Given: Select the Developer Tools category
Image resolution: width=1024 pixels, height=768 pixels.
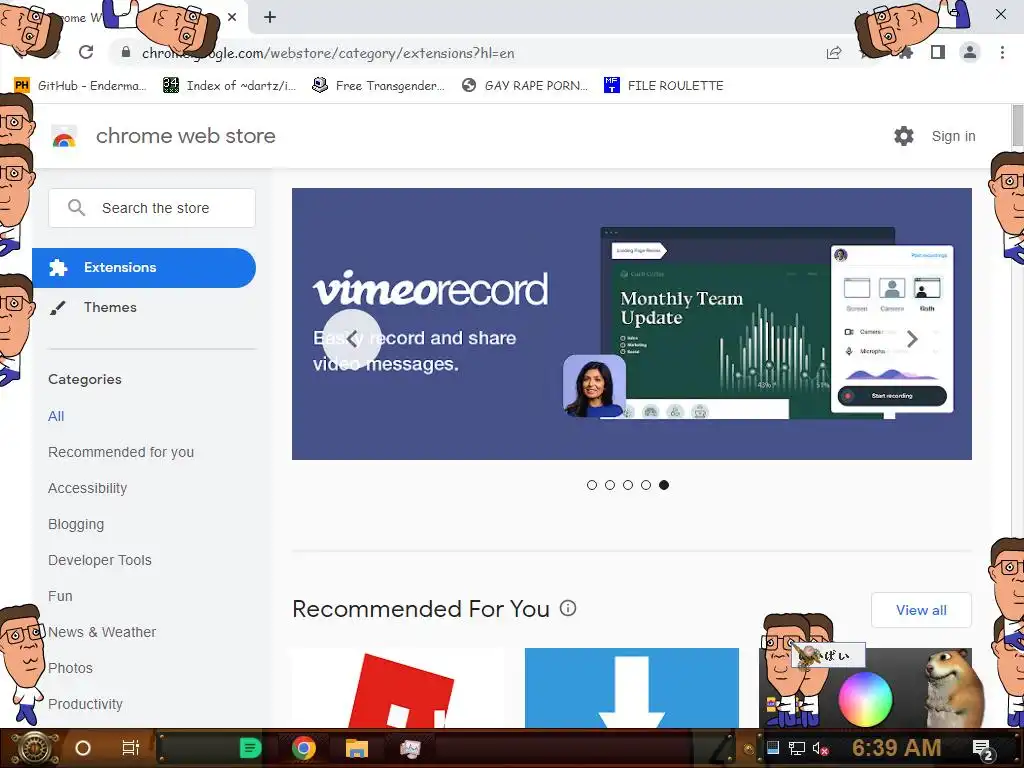Looking at the screenshot, I should [x=100, y=560].
